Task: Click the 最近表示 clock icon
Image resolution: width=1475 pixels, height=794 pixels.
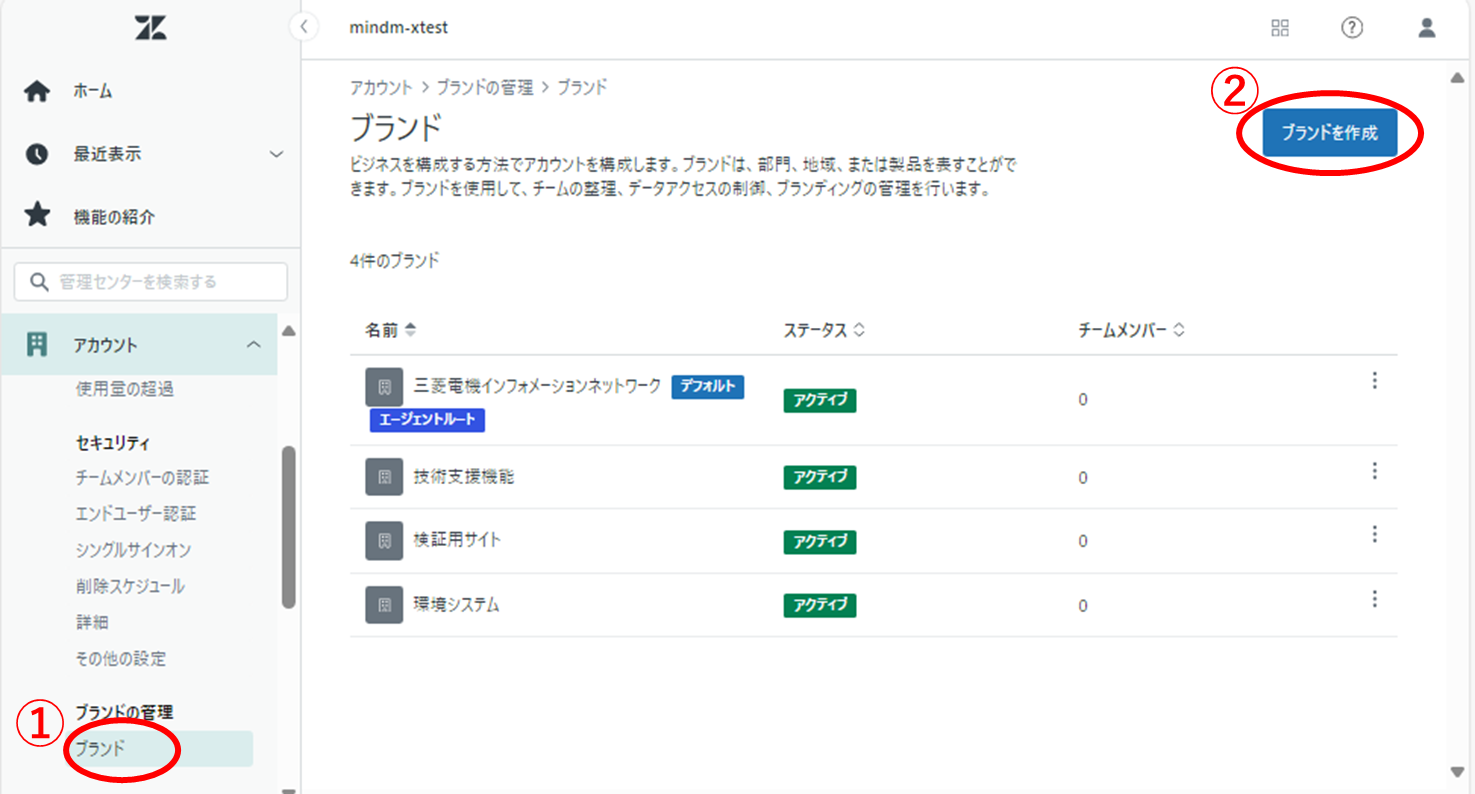Action: 37,154
